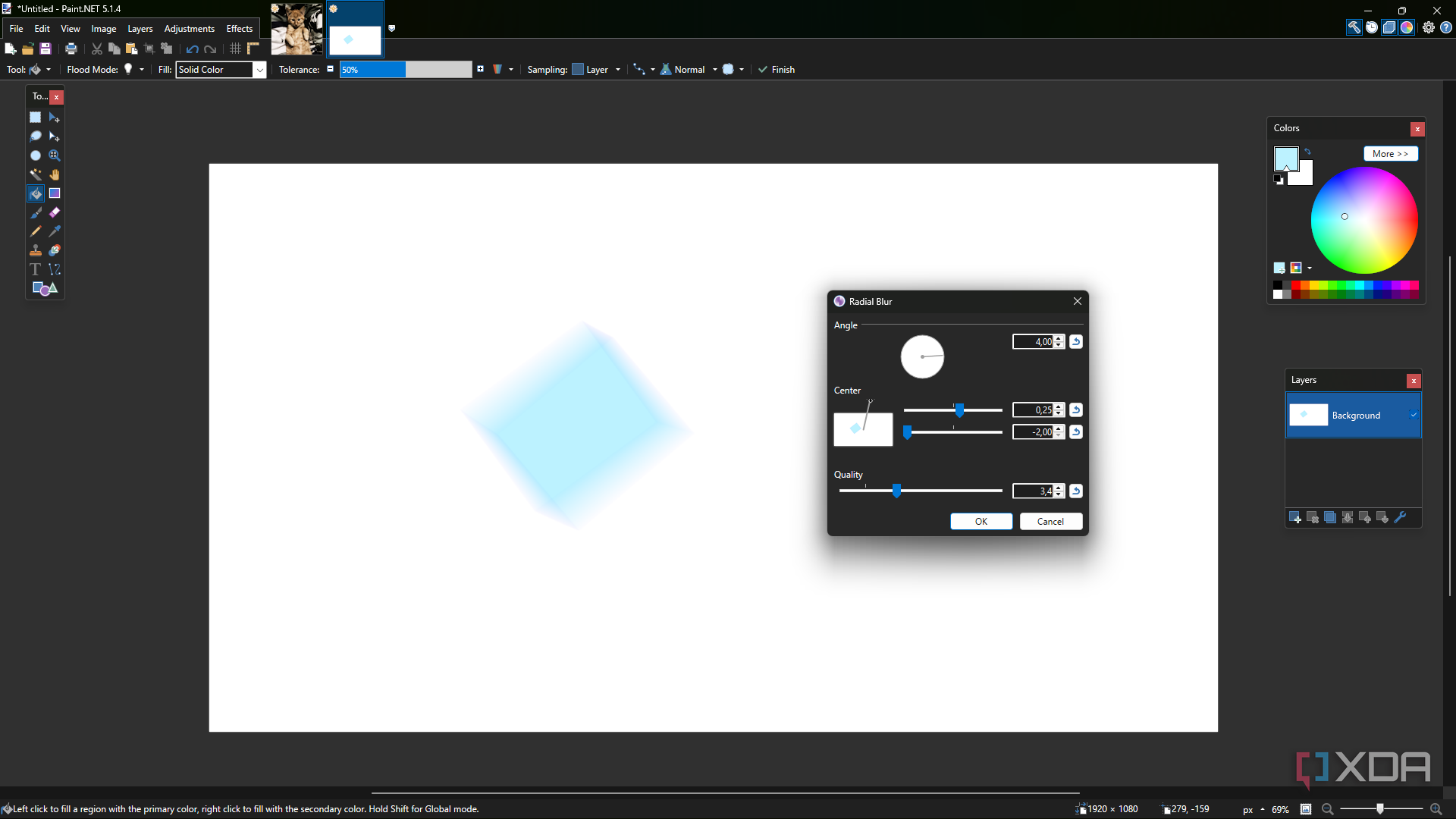1456x819 pixels.
Task: Toggle the Layers window button
Action: 1389,27
